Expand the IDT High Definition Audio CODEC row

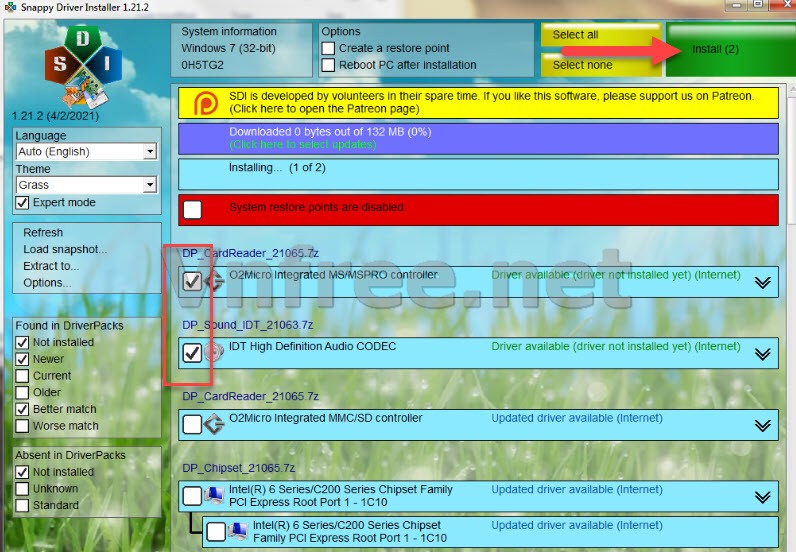click(763, 354)
